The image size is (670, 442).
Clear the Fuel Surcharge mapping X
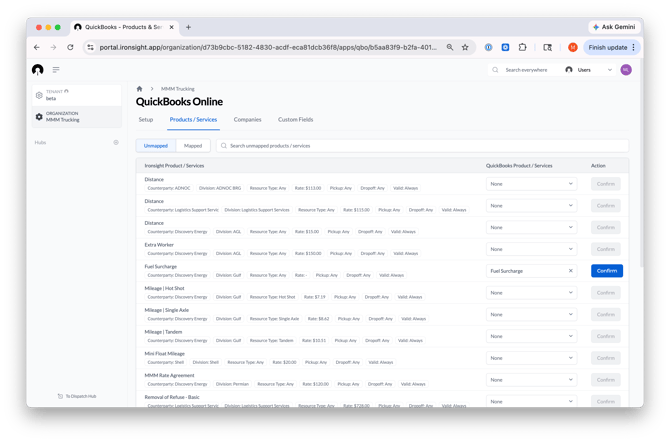570,271
